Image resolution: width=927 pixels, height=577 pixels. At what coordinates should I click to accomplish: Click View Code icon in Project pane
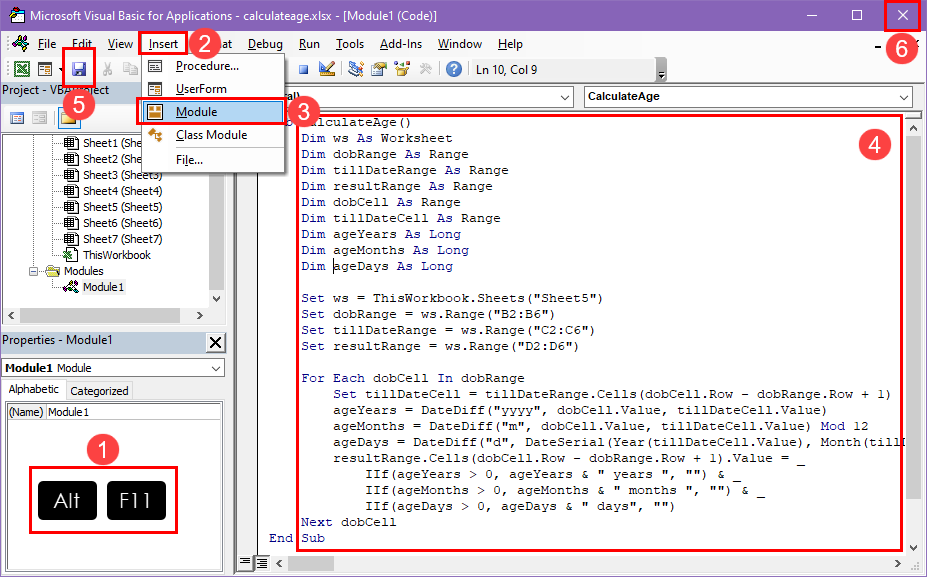click(17, 118)
